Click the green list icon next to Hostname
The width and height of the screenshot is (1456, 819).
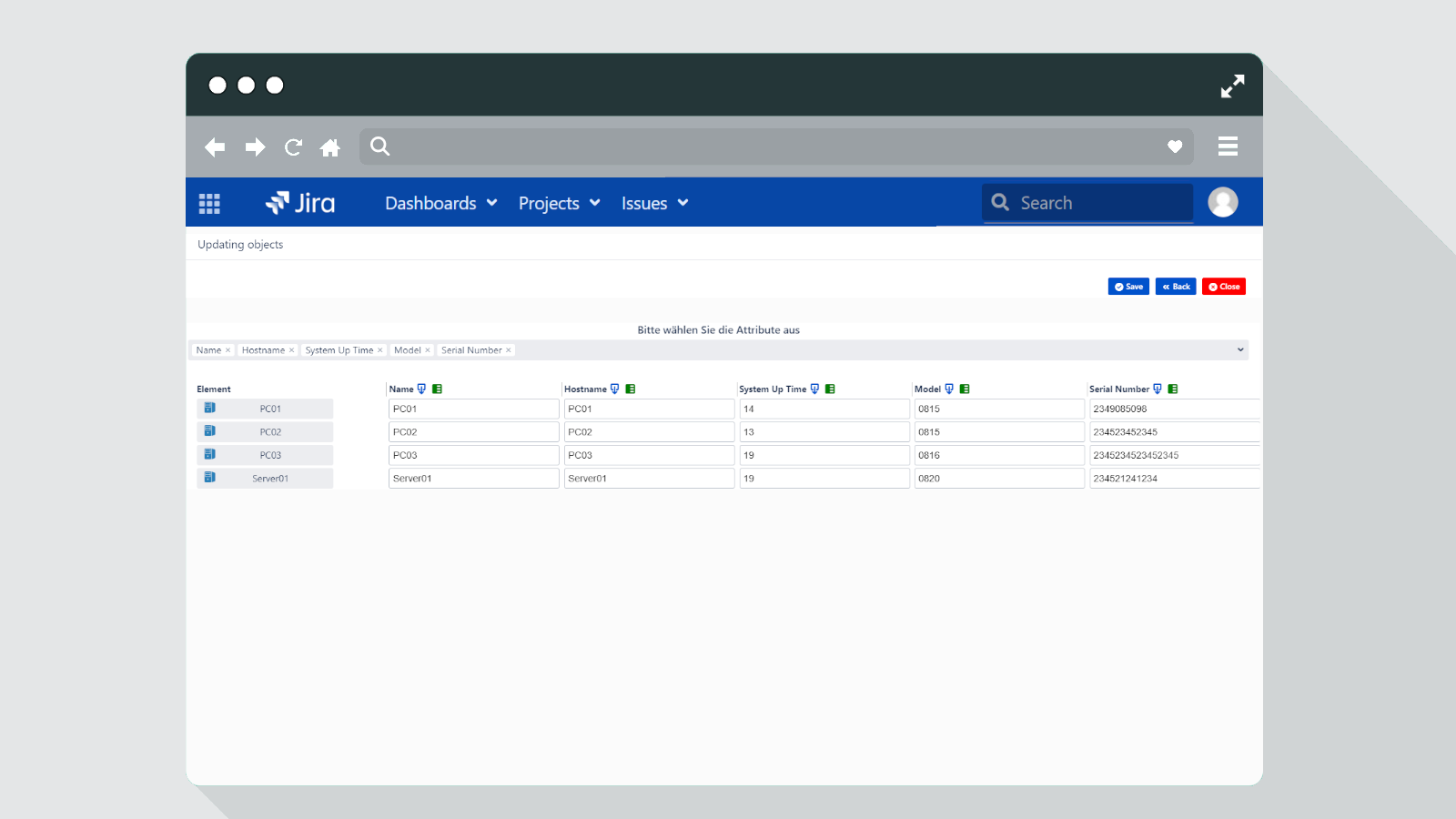(630, 389)
